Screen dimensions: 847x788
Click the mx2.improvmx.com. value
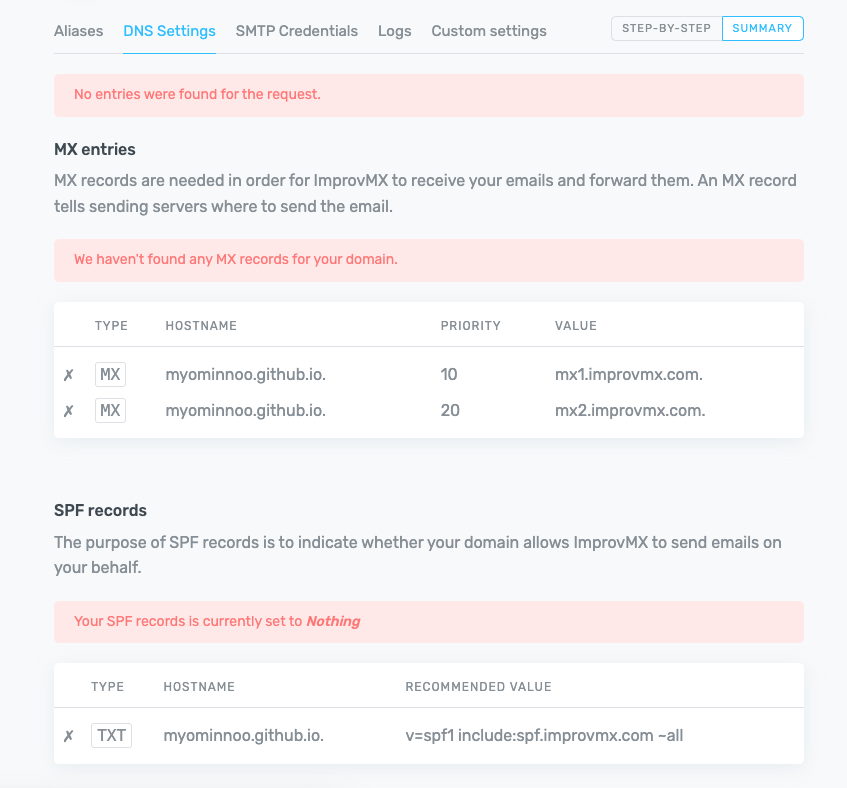[x=630, y=410]
